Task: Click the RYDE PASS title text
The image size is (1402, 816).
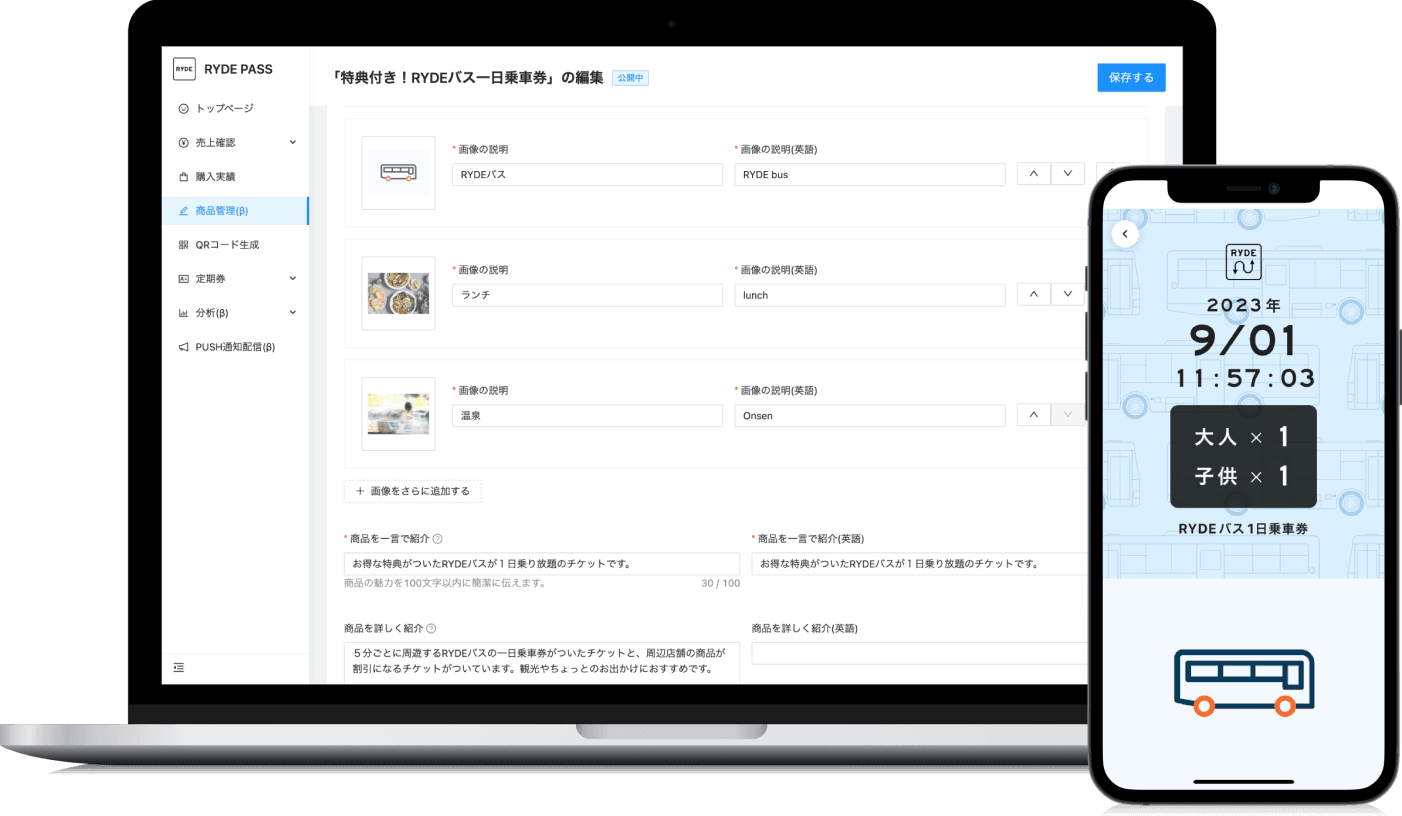Action: click(238, 69)
